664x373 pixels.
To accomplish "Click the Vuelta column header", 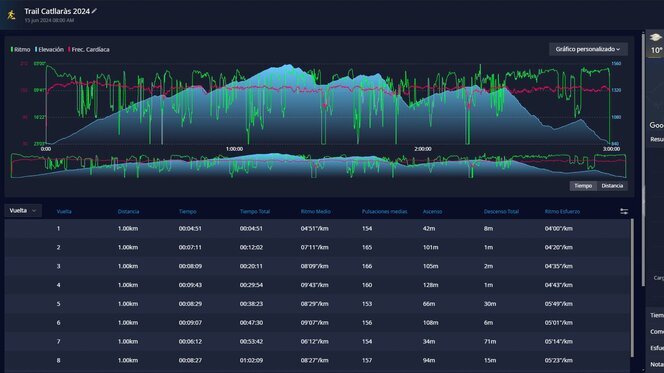I will click(64, 211).
